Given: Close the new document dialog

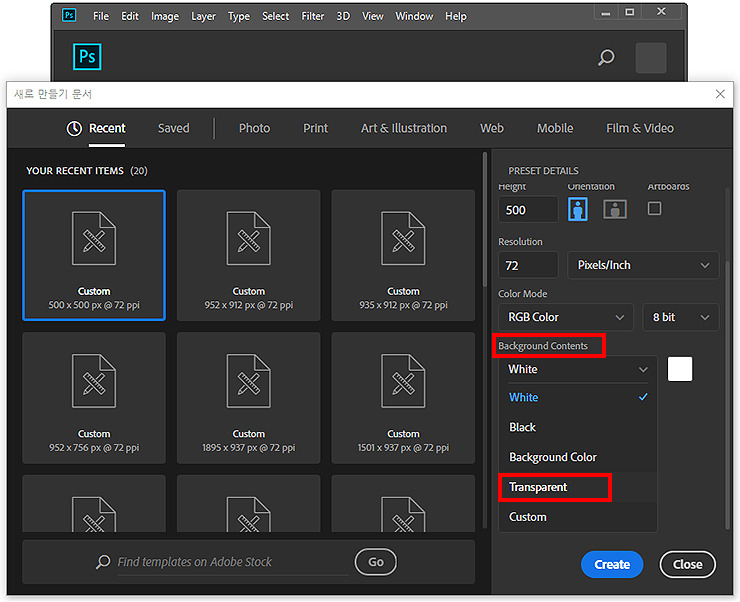Looking at the screenshot, I should click(720, 94).
